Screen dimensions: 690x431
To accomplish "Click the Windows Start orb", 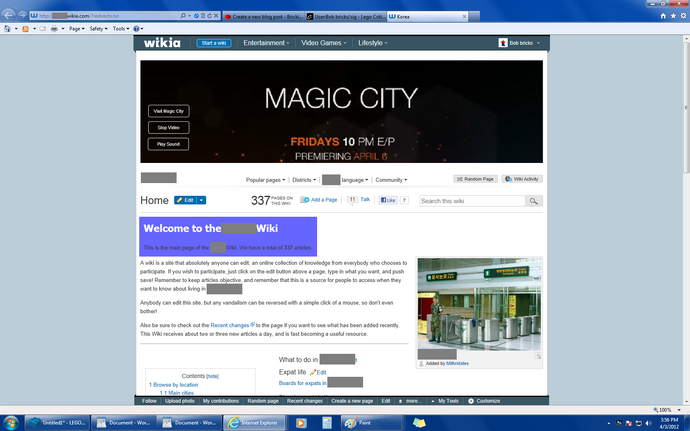I will pos(11,423).
